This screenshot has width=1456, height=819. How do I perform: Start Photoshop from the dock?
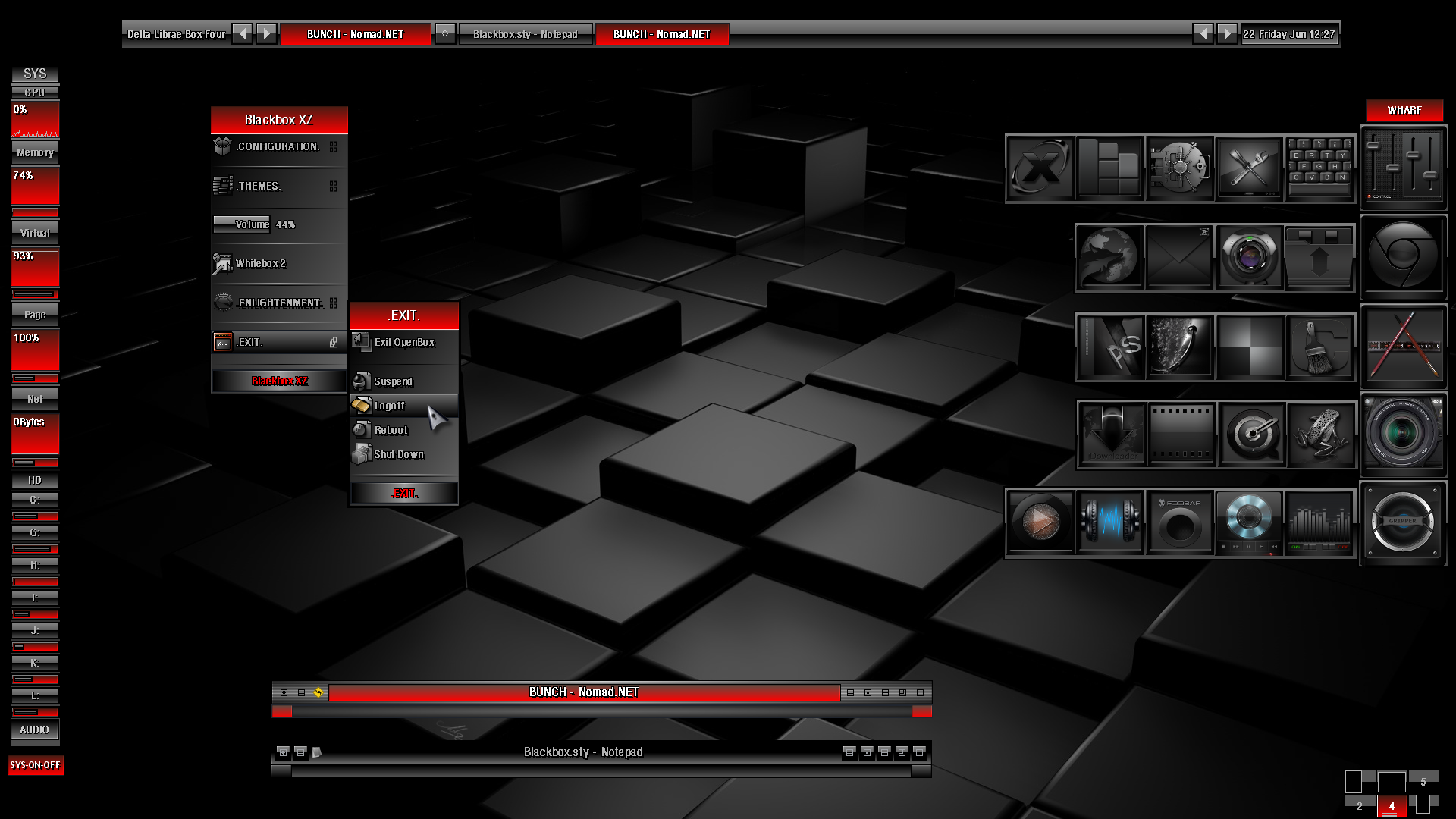[1110, 347]
